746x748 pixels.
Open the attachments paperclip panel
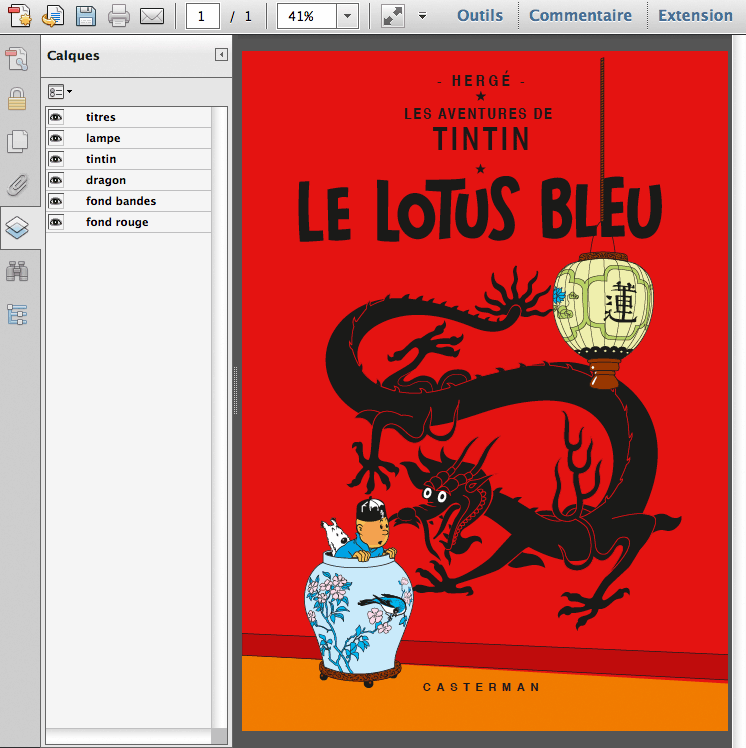(17, 184)
